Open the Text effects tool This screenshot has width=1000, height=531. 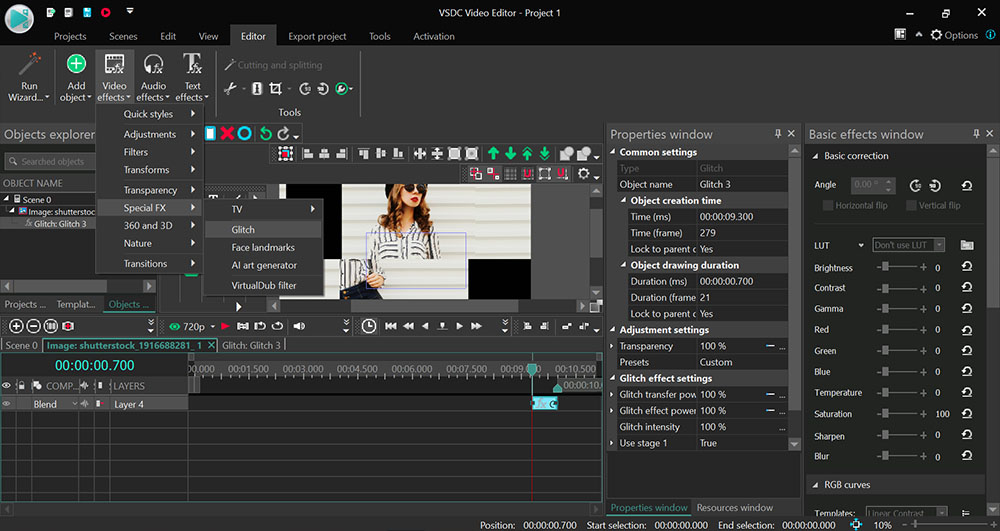192,76
